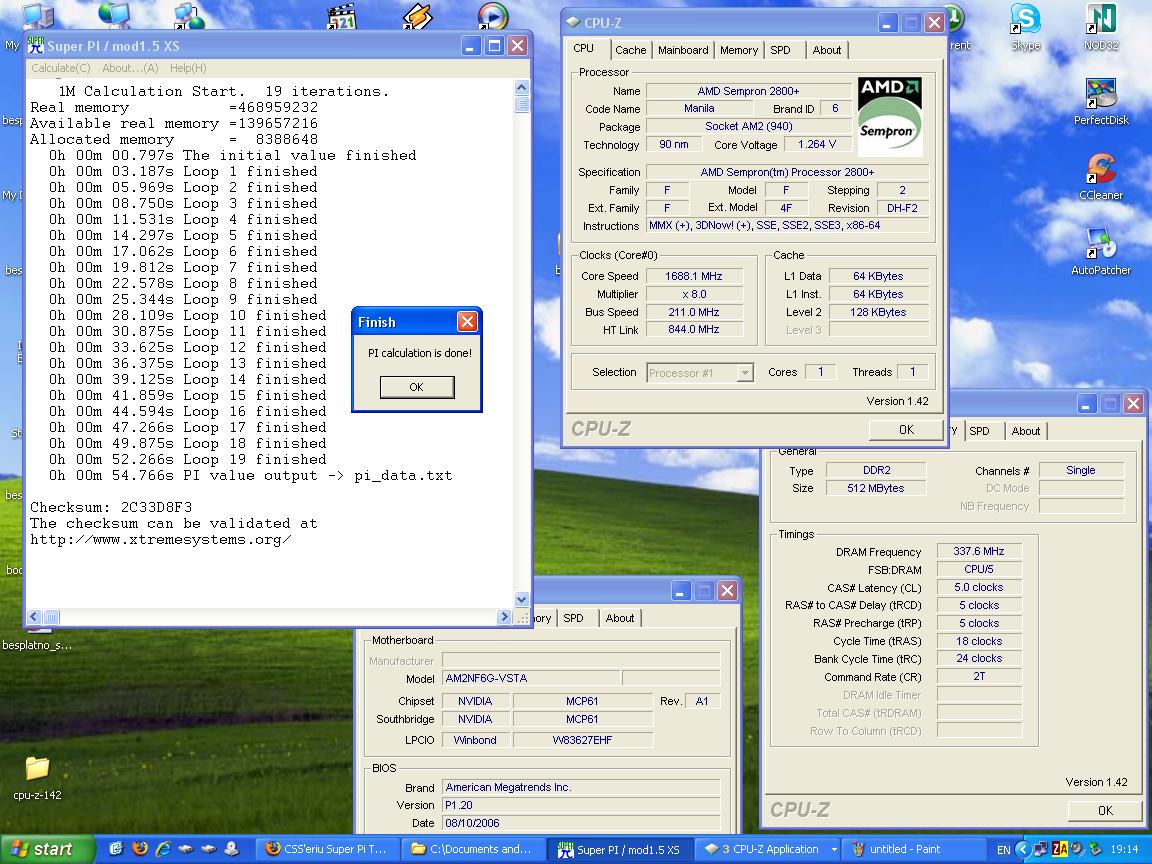Screen dimensions: 1152x864
Task: Open the About tab in front CPU-Z window
Action: [x=827, y=50]
